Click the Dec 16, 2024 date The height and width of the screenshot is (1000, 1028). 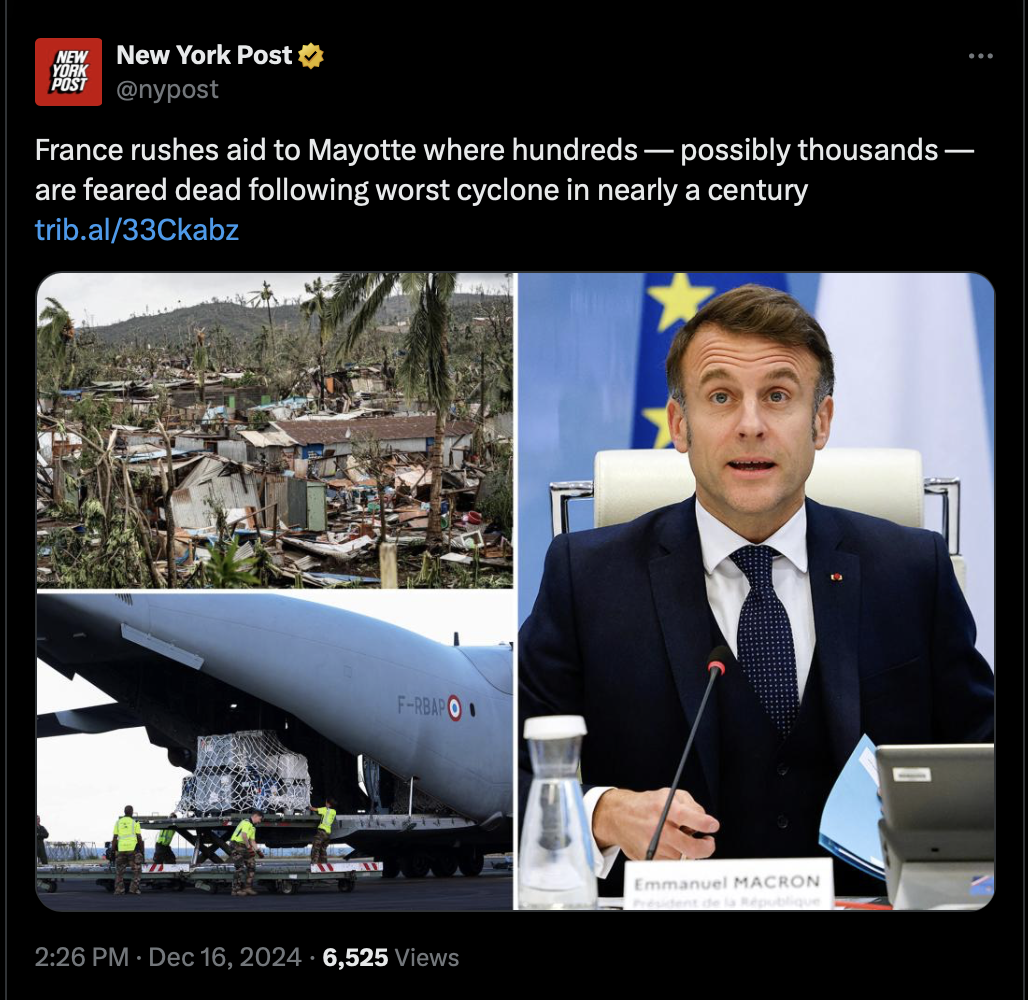click(x=225, y=957)
